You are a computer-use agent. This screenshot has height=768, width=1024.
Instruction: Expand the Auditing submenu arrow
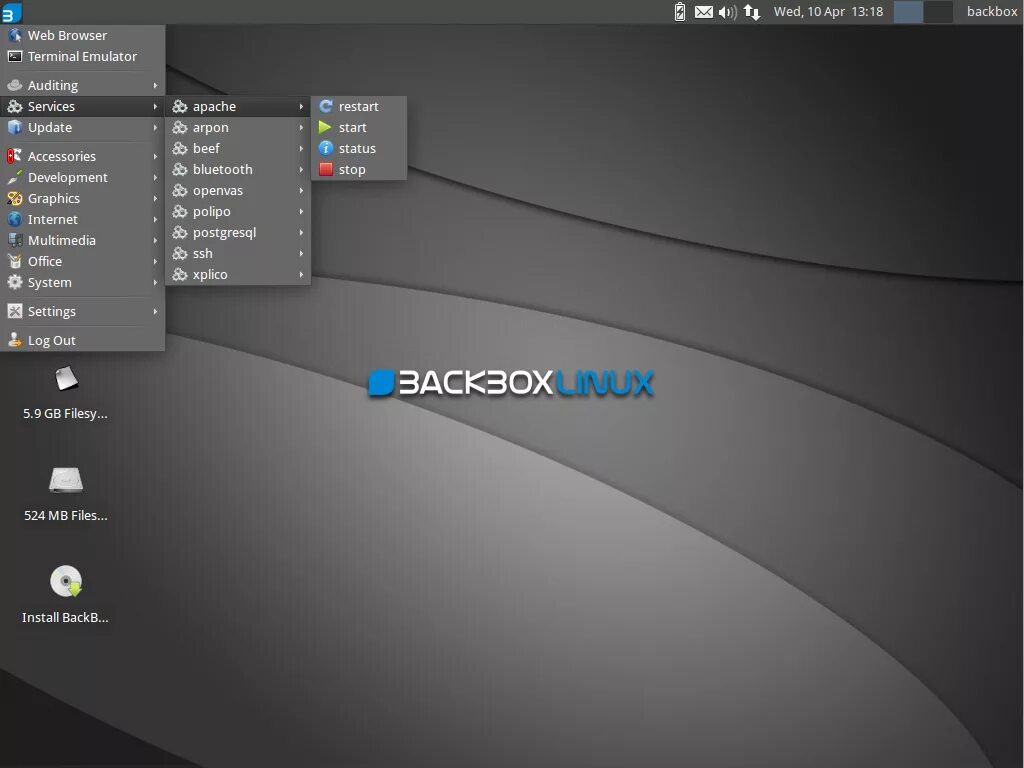155,86
